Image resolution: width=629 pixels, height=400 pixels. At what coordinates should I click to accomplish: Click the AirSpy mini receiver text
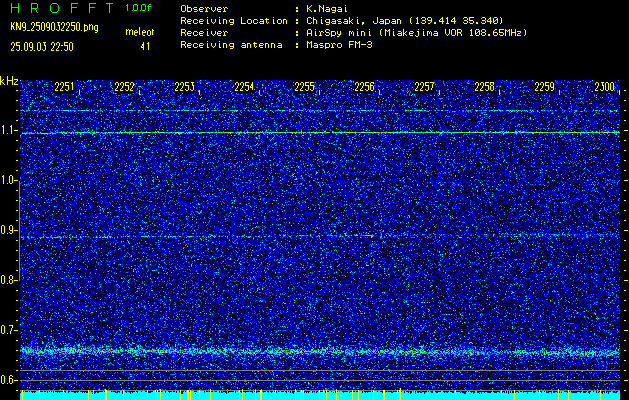click(416, 33)
